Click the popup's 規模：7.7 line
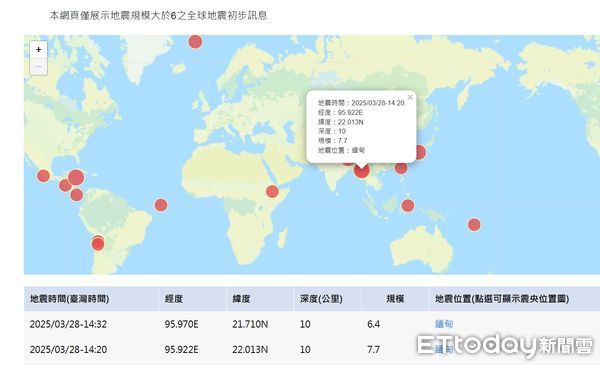 coord(333,140)
